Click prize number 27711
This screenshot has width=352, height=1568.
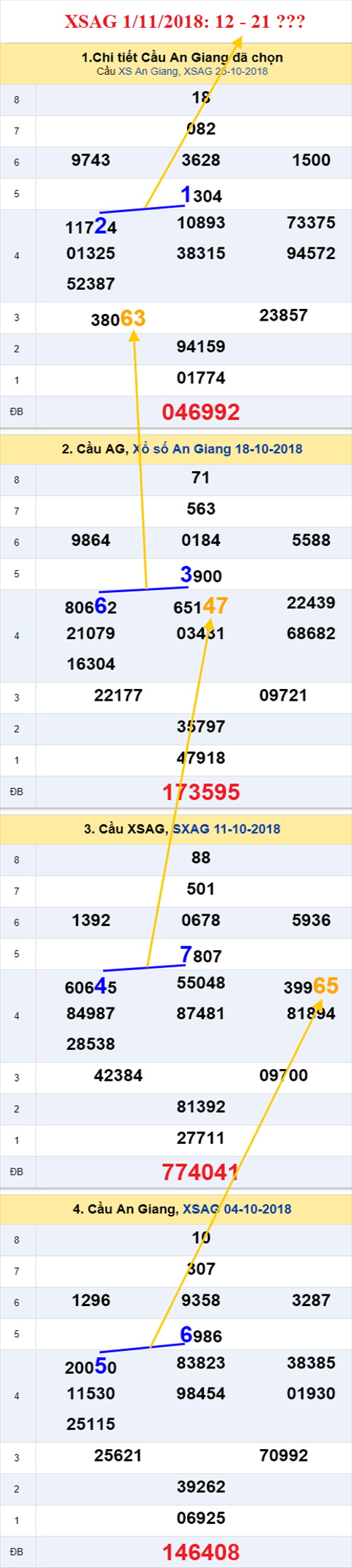[x=201, y=1139]
